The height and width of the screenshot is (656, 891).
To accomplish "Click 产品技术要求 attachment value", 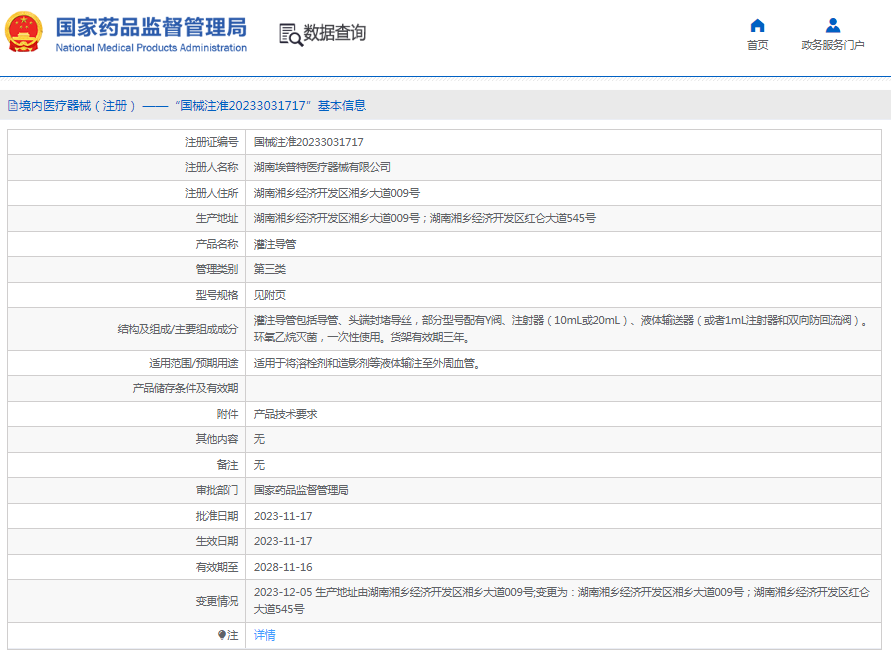I will [x=285, y=414].
